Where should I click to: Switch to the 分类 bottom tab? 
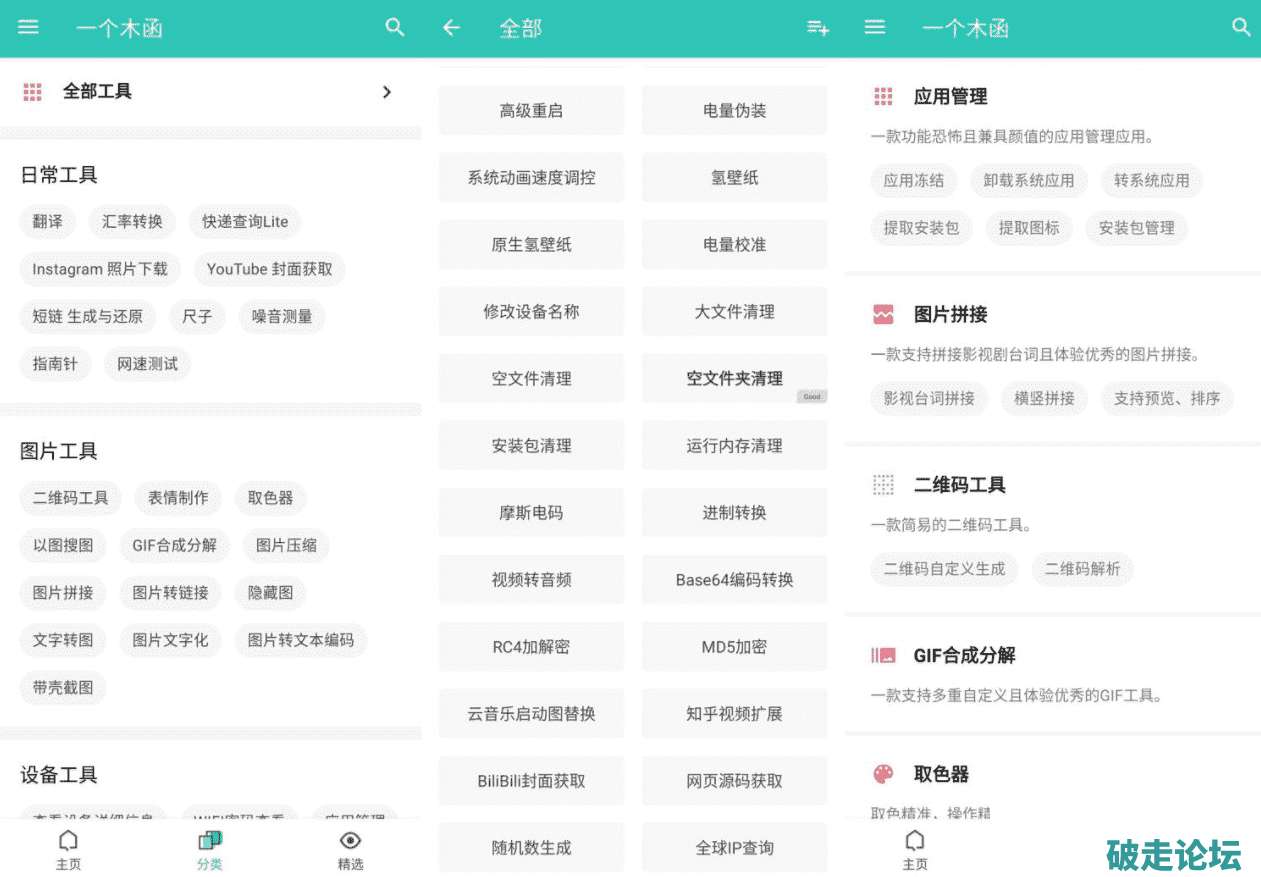coord(210,848)
